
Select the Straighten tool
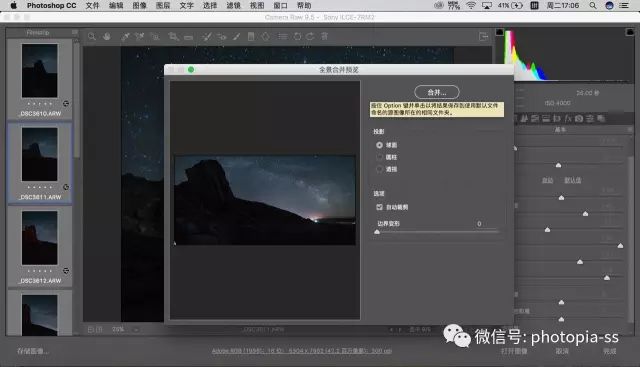(x=188, y=37)
